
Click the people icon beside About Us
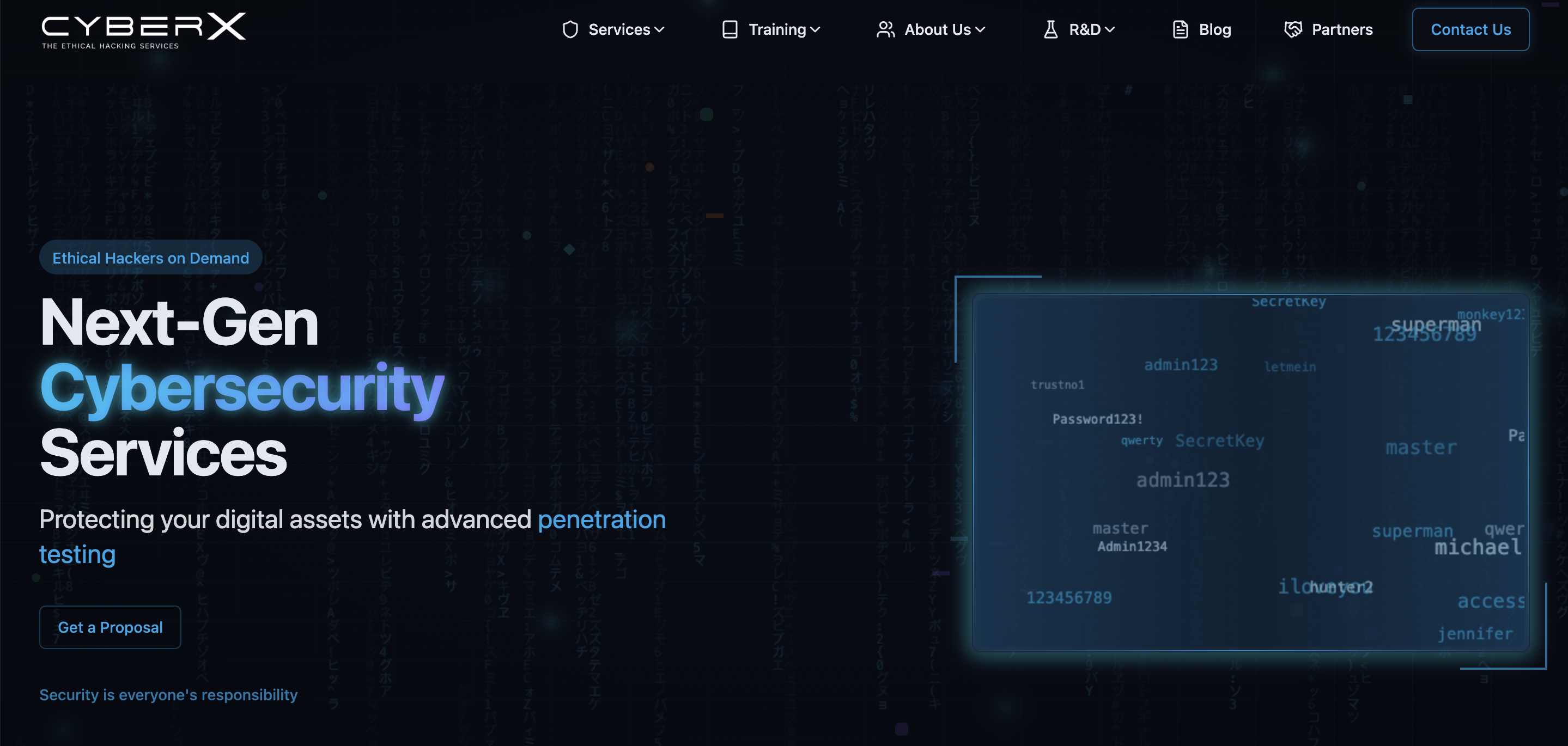coord(885,29)
